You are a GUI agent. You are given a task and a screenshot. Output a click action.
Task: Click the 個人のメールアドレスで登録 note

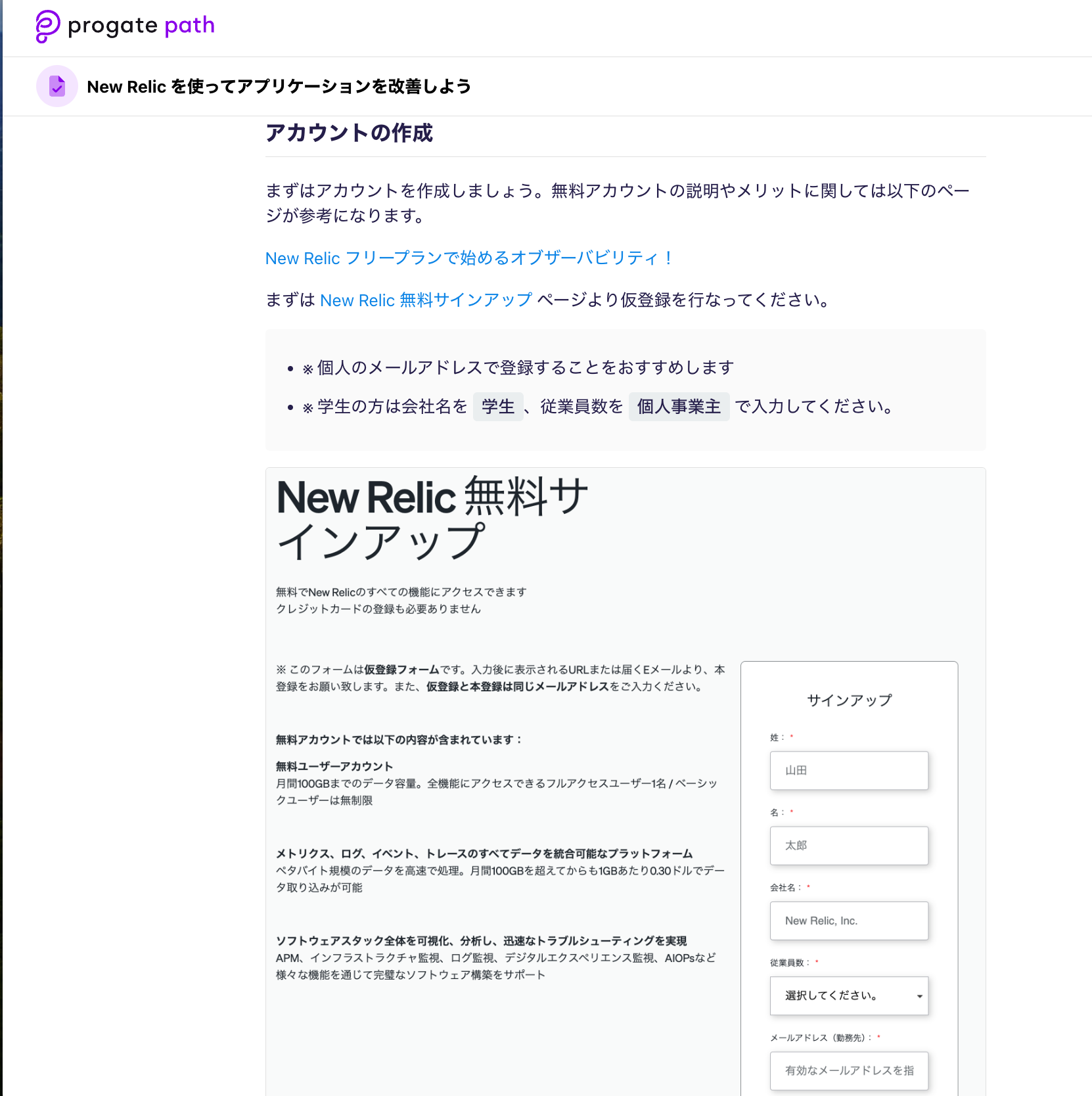(518, 367)
